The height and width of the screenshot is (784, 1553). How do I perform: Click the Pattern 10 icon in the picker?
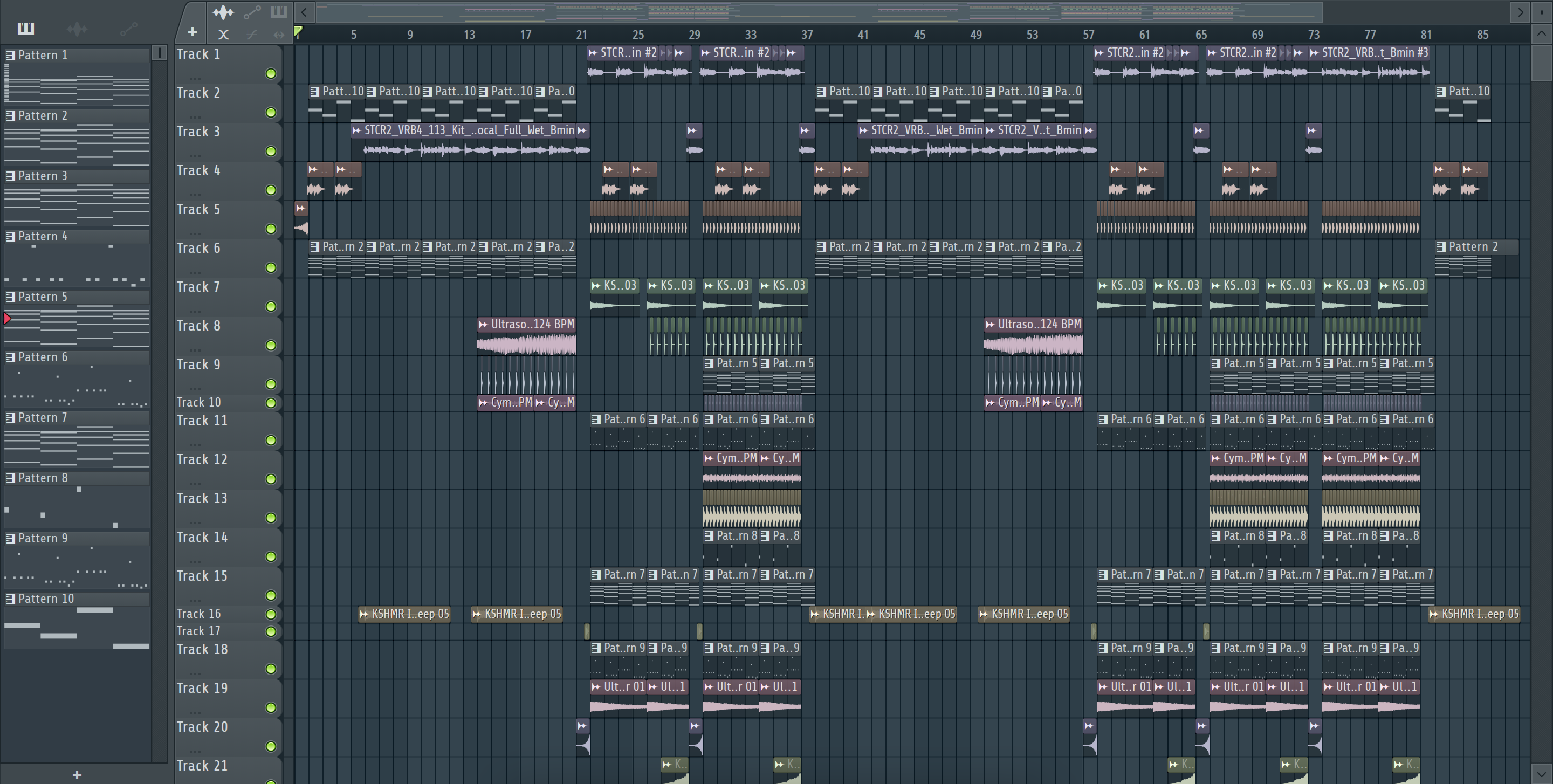pos(11,599)
